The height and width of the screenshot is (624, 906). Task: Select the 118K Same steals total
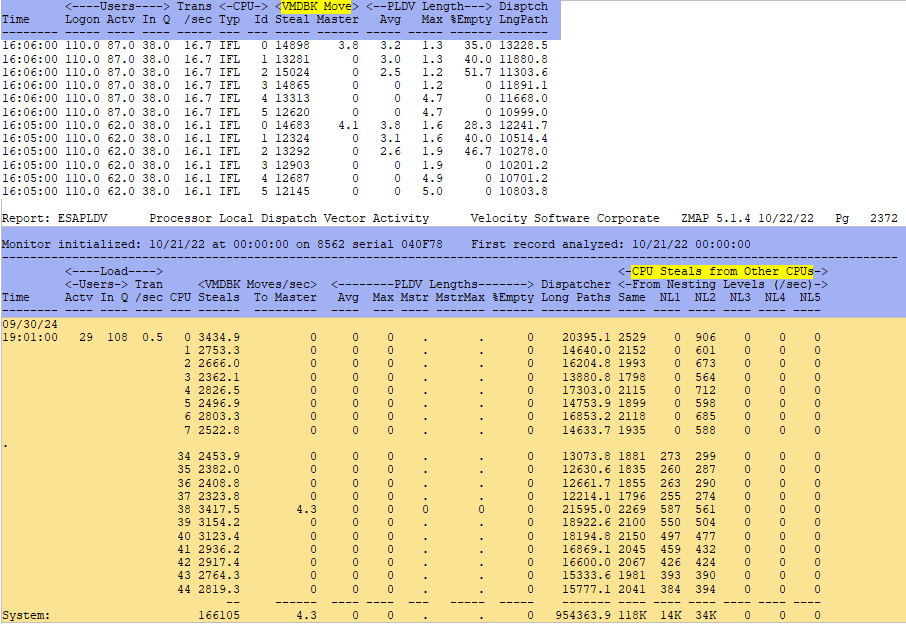click(632, 616)
